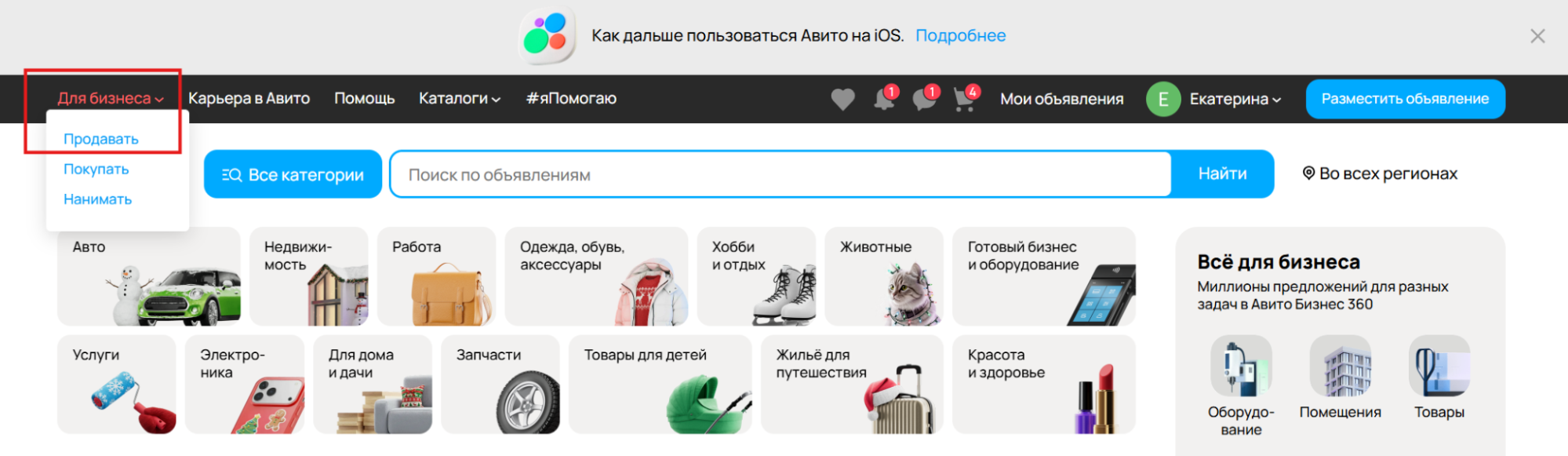Viewport: 1568px width, 456px height.
Task: Focus the Поиск по объявлениям field
Action: (x=780, y=174)
